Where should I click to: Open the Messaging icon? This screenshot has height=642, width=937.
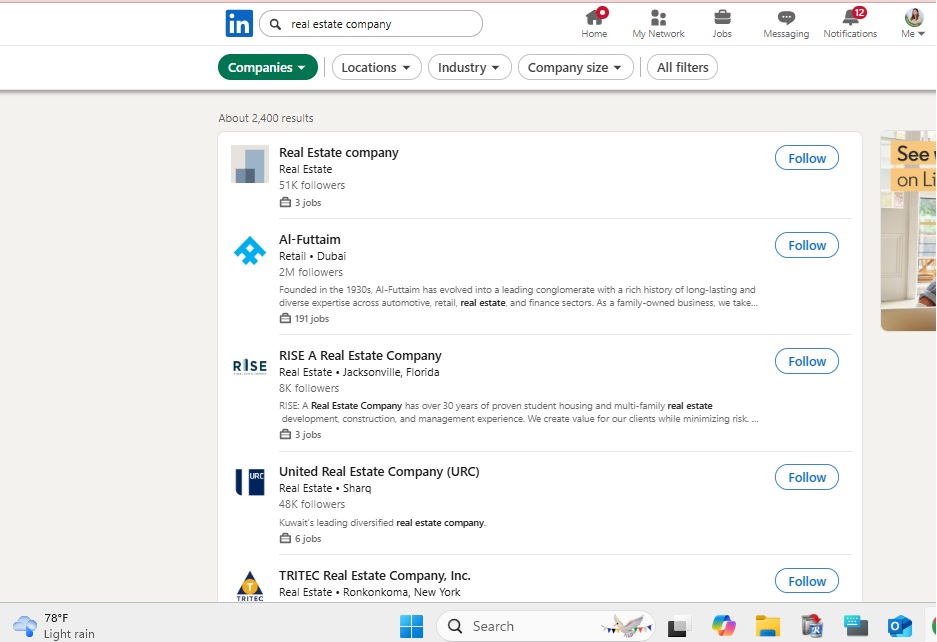pyautogui.click(x=786, y=18)
